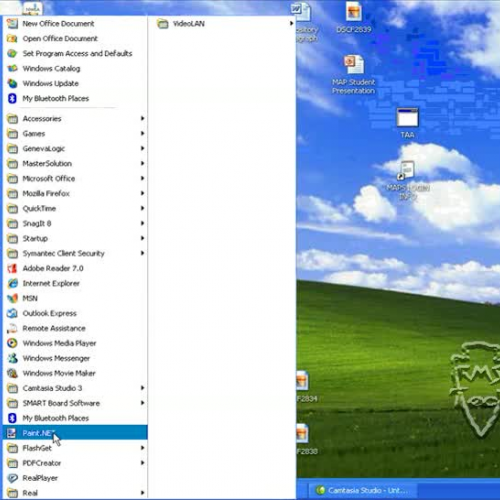Click the MSN butterfly icon
Screen dimensions: 500x500
coord(12,298)
